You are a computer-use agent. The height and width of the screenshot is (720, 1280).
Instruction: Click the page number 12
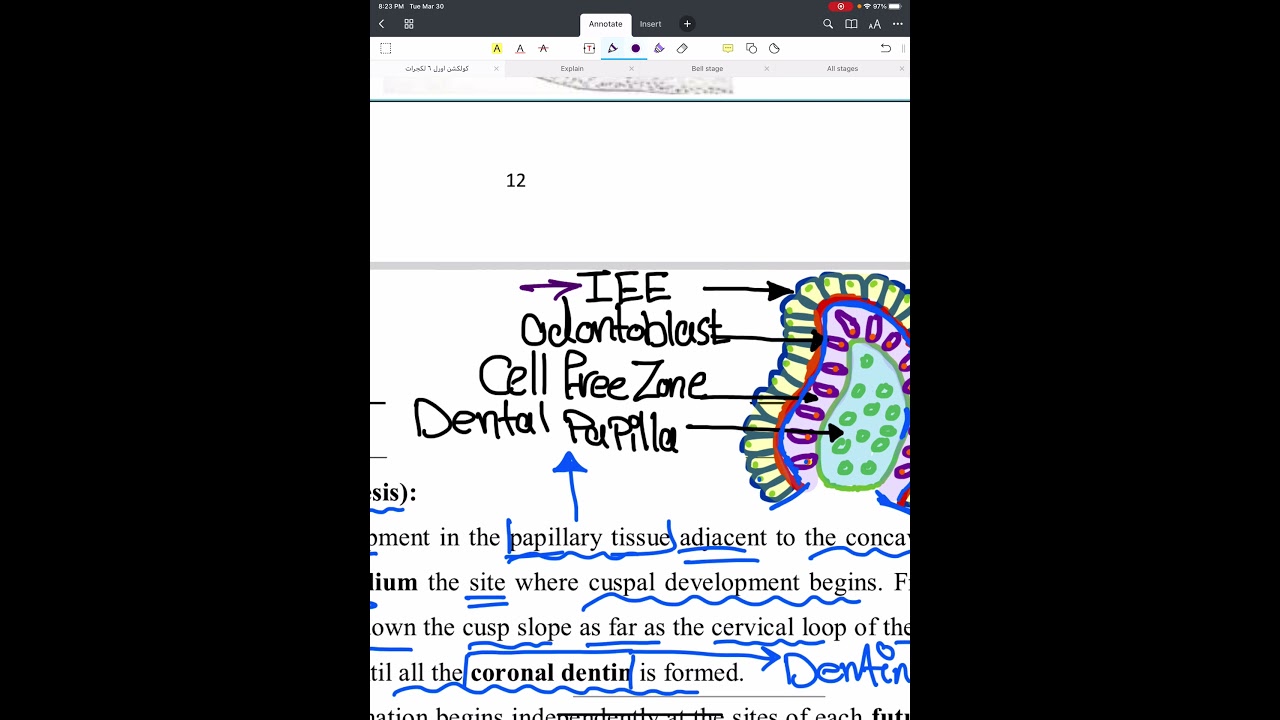click(516, 180)
